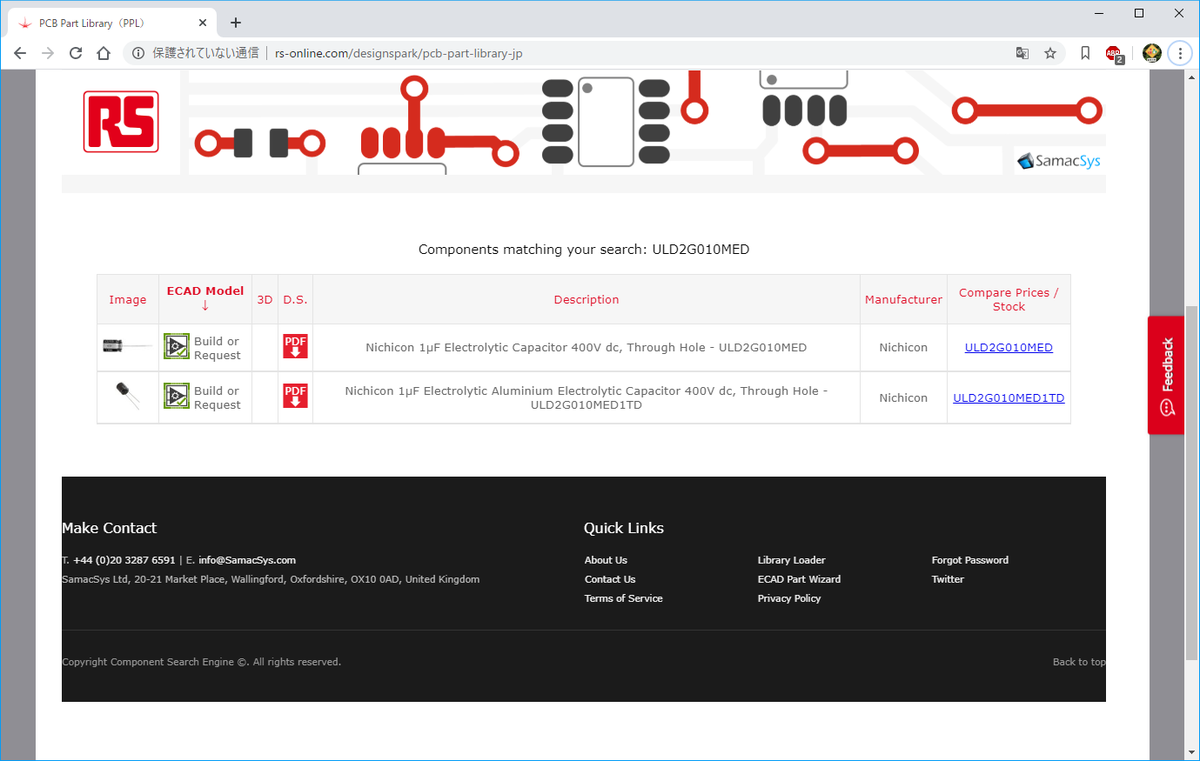
Task: Open the ECAD model icon for ULD2G010MED1TD
Action: click(176, 397)
